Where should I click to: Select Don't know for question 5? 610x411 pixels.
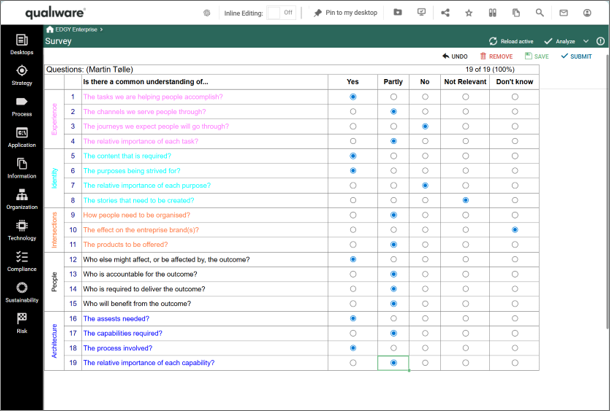click(515, 156)
